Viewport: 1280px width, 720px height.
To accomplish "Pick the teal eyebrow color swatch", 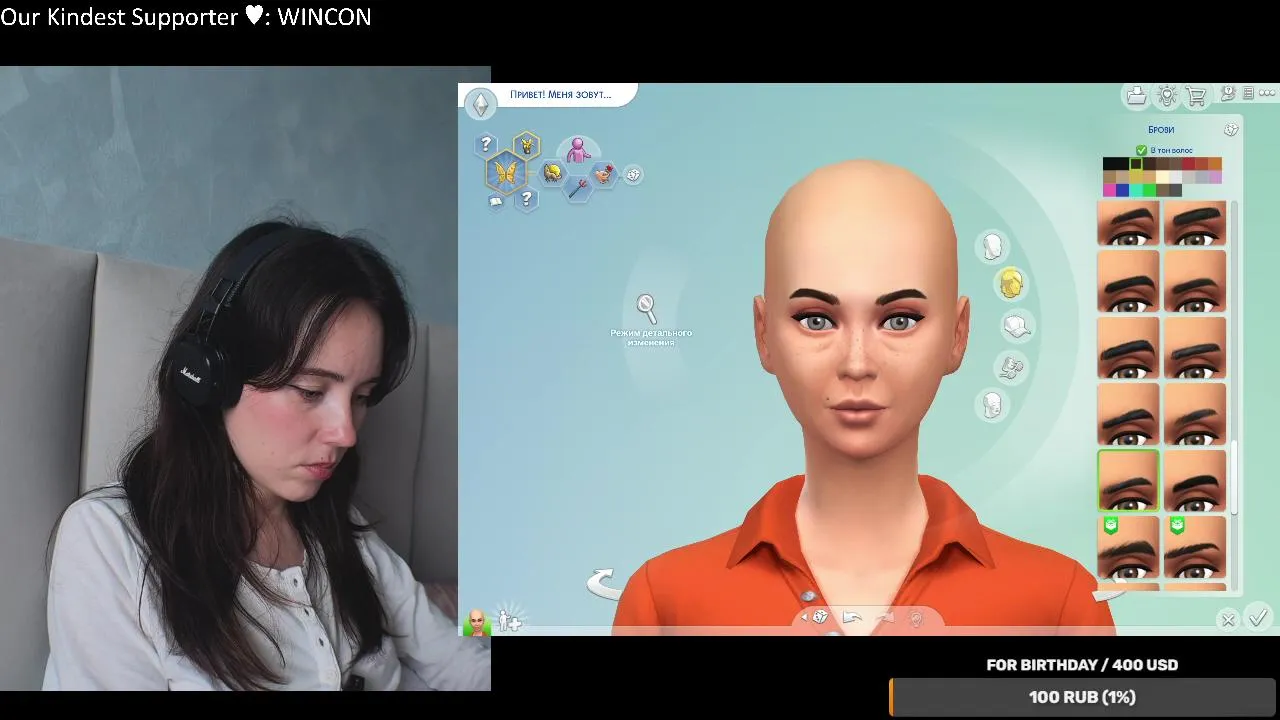I will tap(1135, 190).
